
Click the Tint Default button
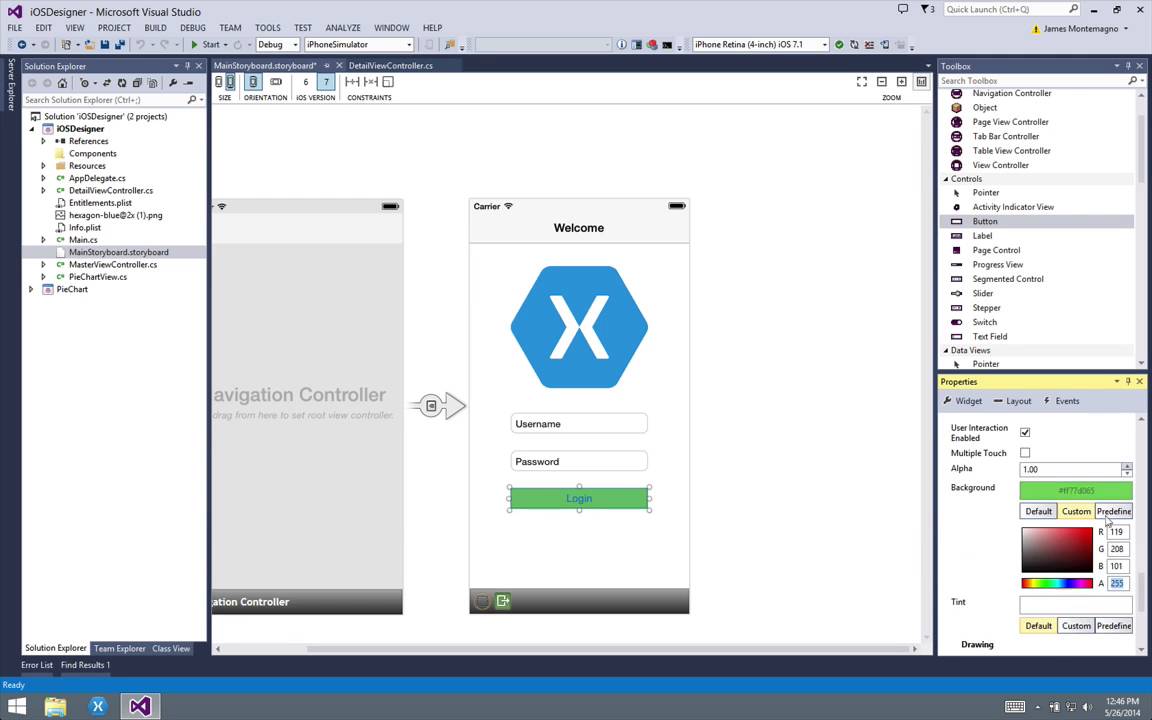coord(1038,626)
